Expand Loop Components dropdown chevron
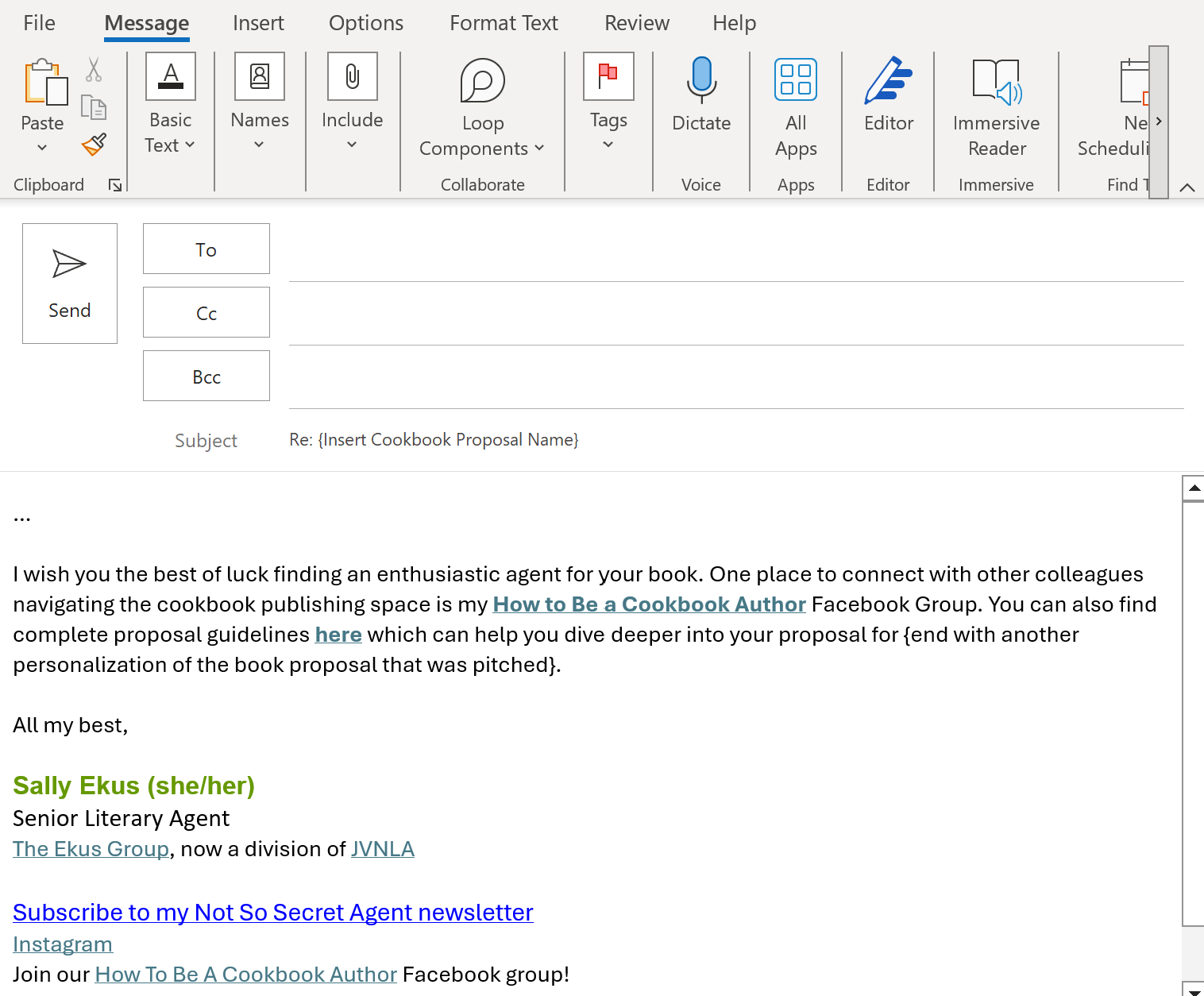 [539, 148]
